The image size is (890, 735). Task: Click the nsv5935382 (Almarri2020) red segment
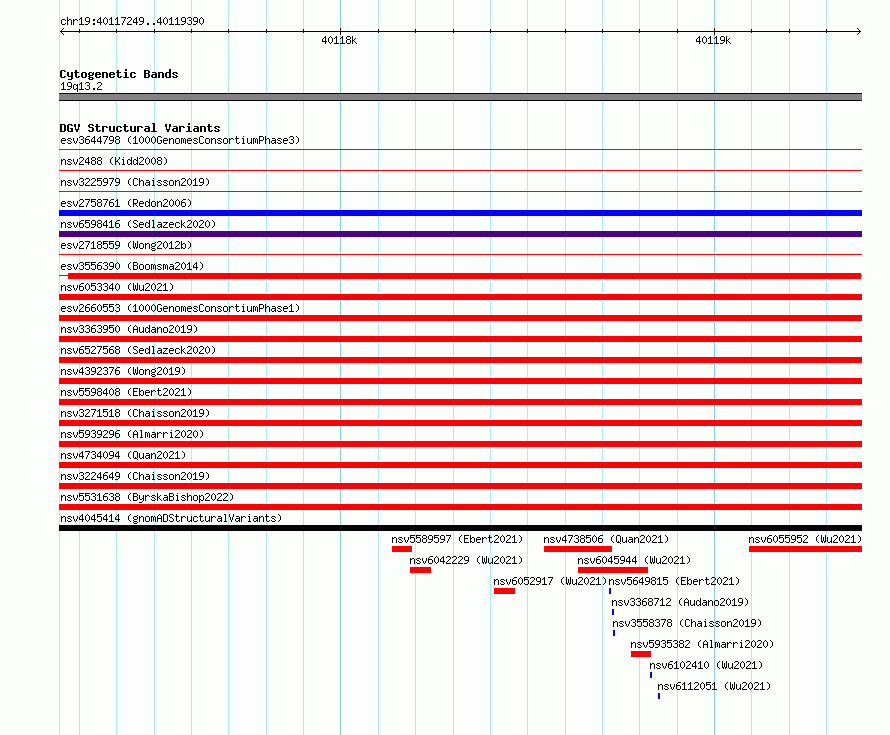pyautogui.click(x=641, y=654)
